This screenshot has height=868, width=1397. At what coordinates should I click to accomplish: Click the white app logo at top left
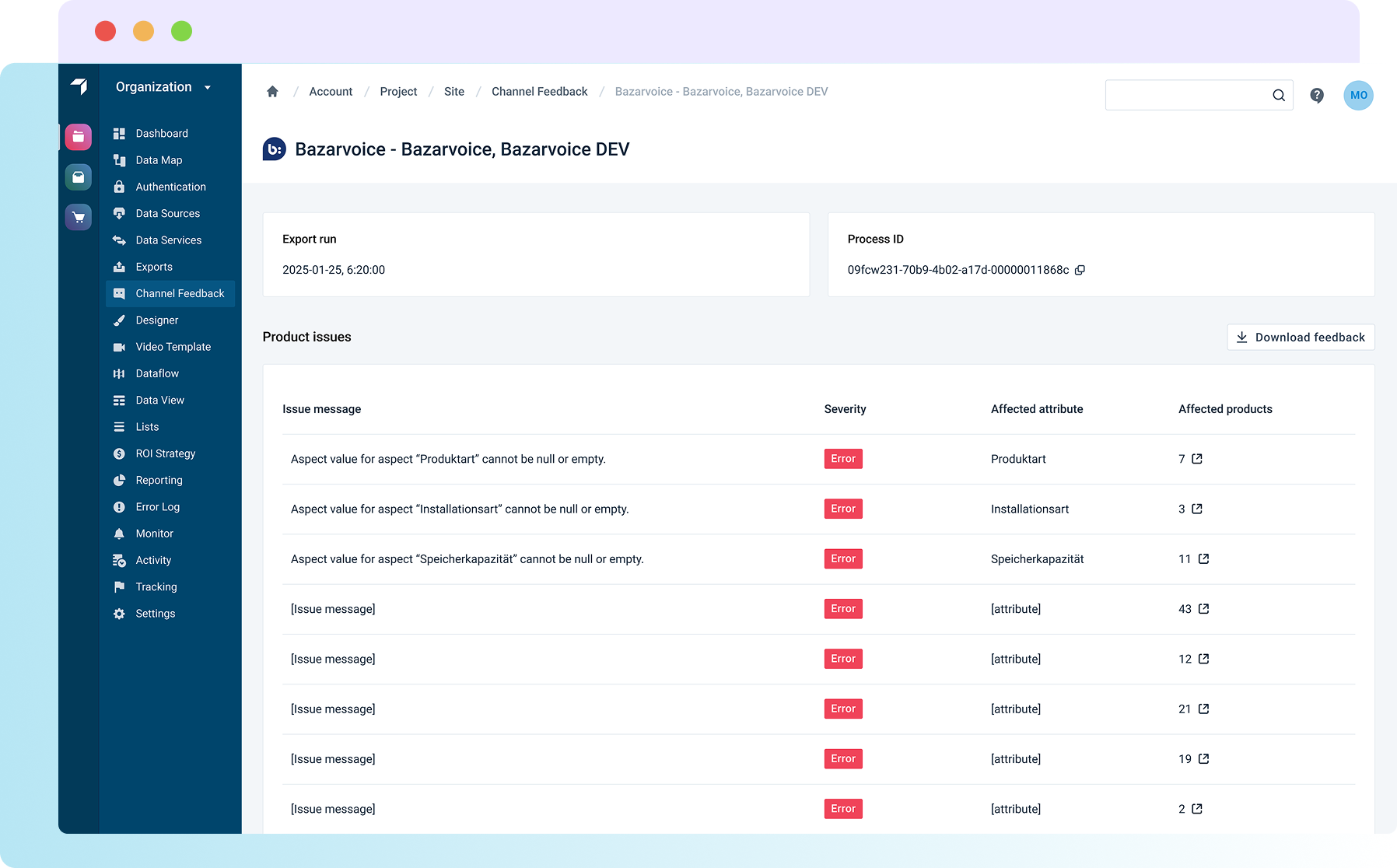[79, 86]
